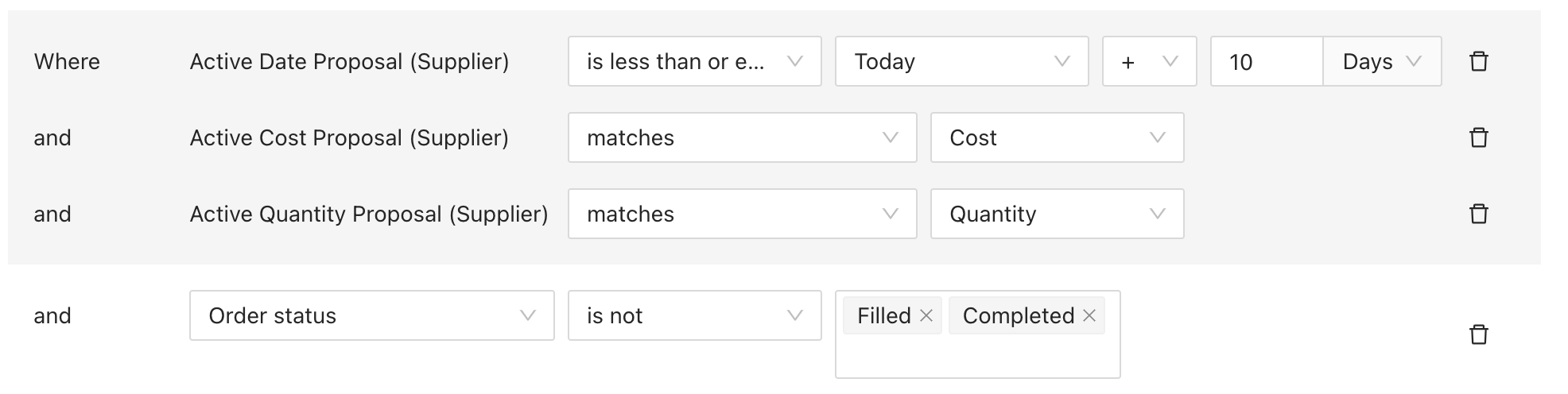Delete the Active Date Proposal condition row
This screenshot has height=394, width=1568.
pyautogui.click(x=1478, y=61)
